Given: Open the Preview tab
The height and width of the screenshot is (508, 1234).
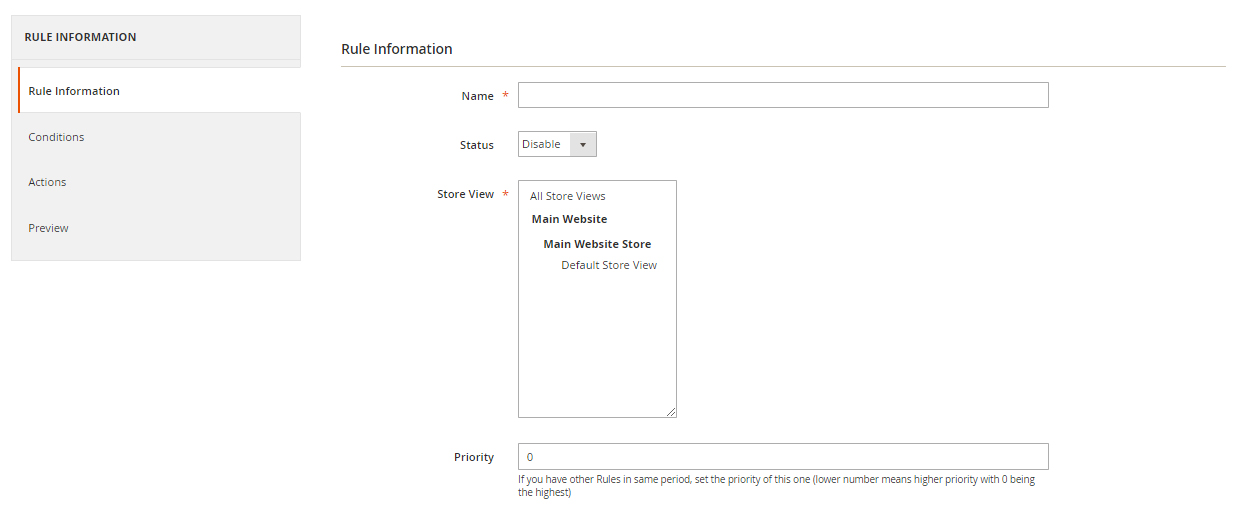Looking at the screenshot, I should [x=48, y=228].
